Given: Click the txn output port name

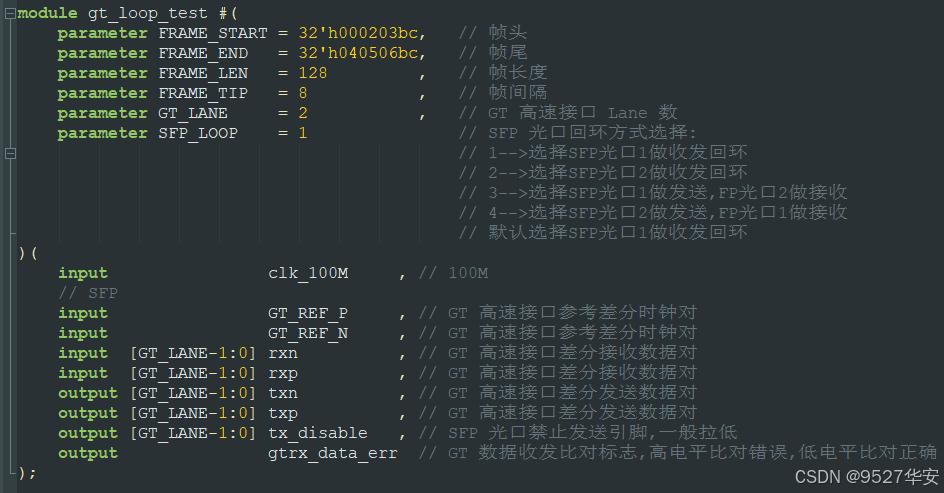Looking at the screenshot, I should [283, 393].
